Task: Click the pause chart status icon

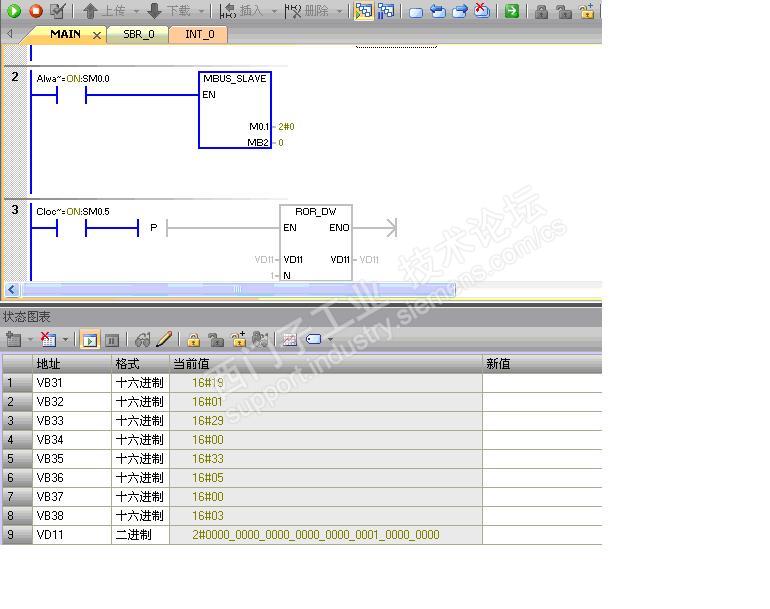Action: coord(112,340)
